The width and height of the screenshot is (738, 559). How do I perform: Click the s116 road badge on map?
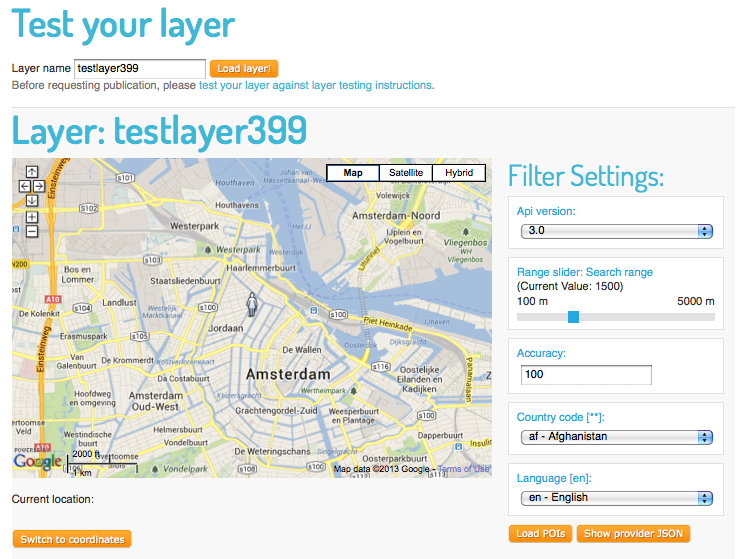pyautogui.click(x=381, y=366)
